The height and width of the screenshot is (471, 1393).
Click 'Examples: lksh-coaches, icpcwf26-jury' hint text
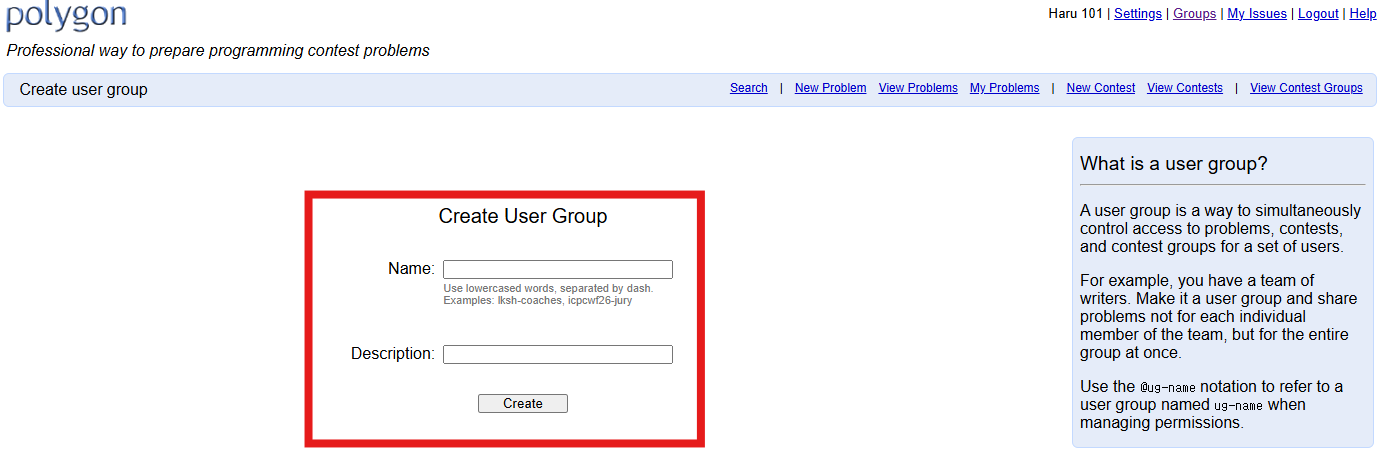click(x=538, y=300)
